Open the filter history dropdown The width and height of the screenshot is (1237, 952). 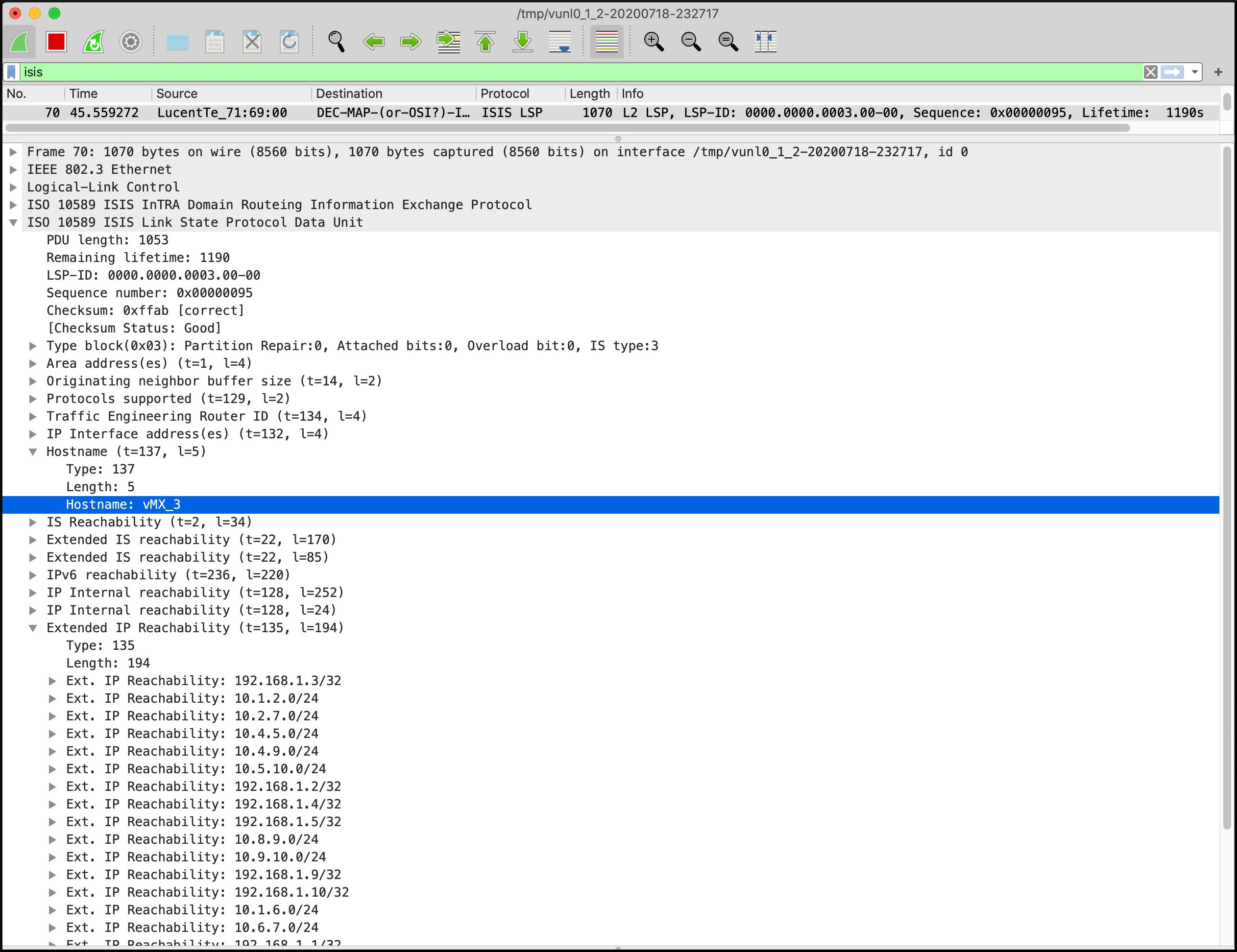(x=1194, y=72)
